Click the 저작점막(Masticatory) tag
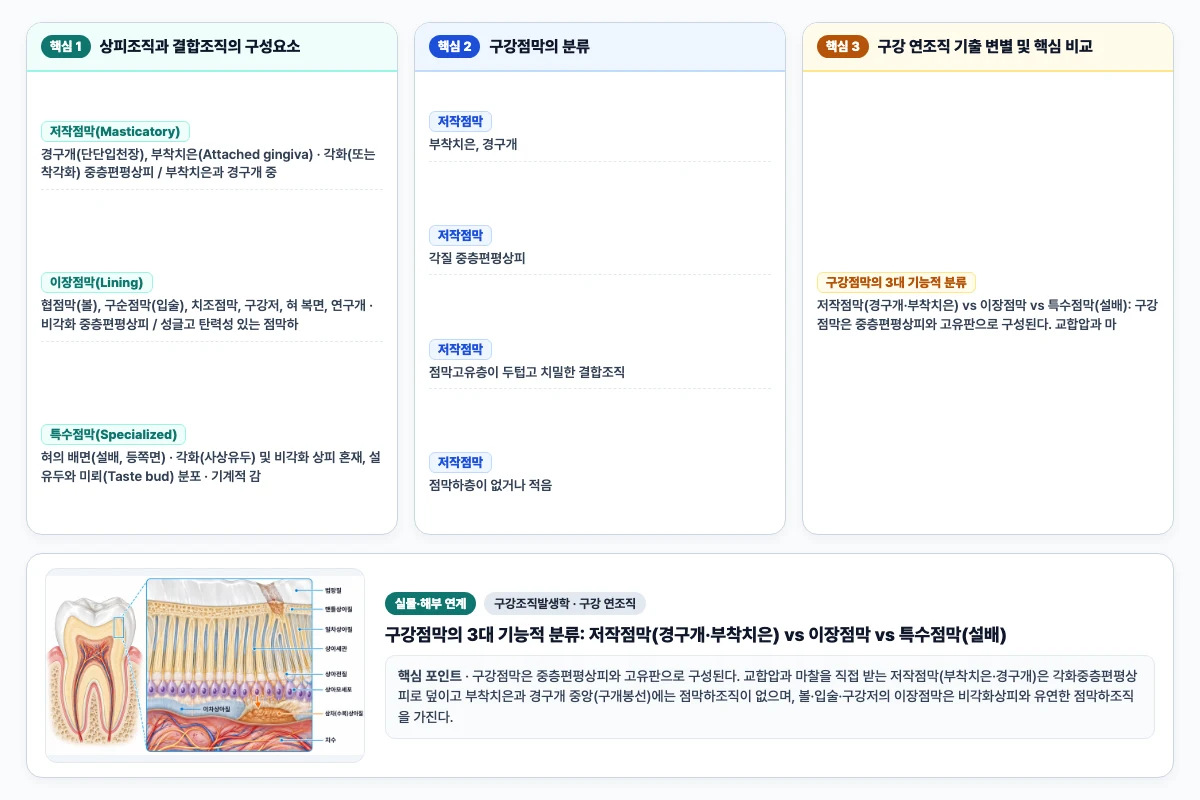 point(115,131)
